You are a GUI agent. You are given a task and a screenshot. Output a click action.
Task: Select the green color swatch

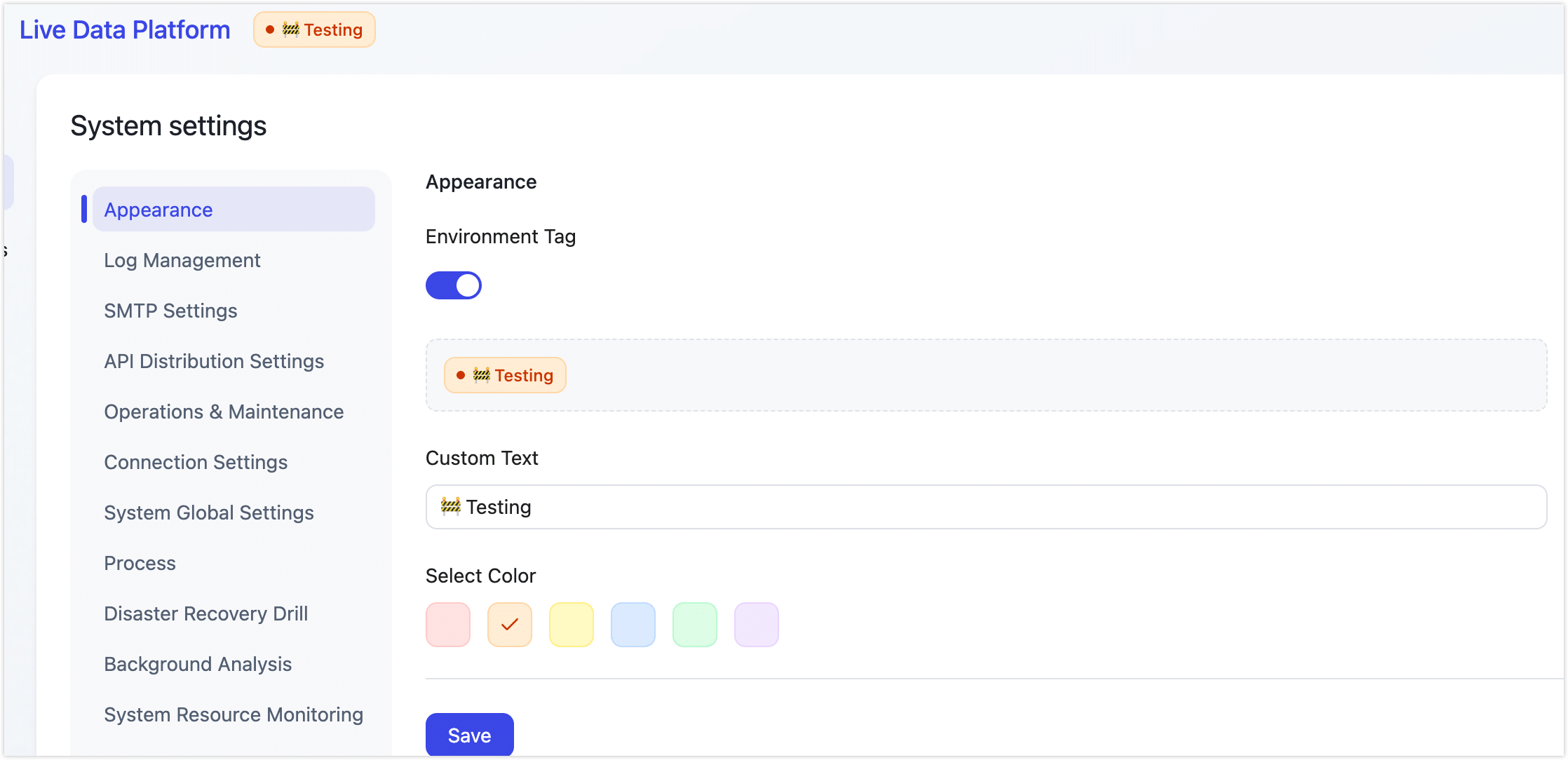(x=694, y=624)
